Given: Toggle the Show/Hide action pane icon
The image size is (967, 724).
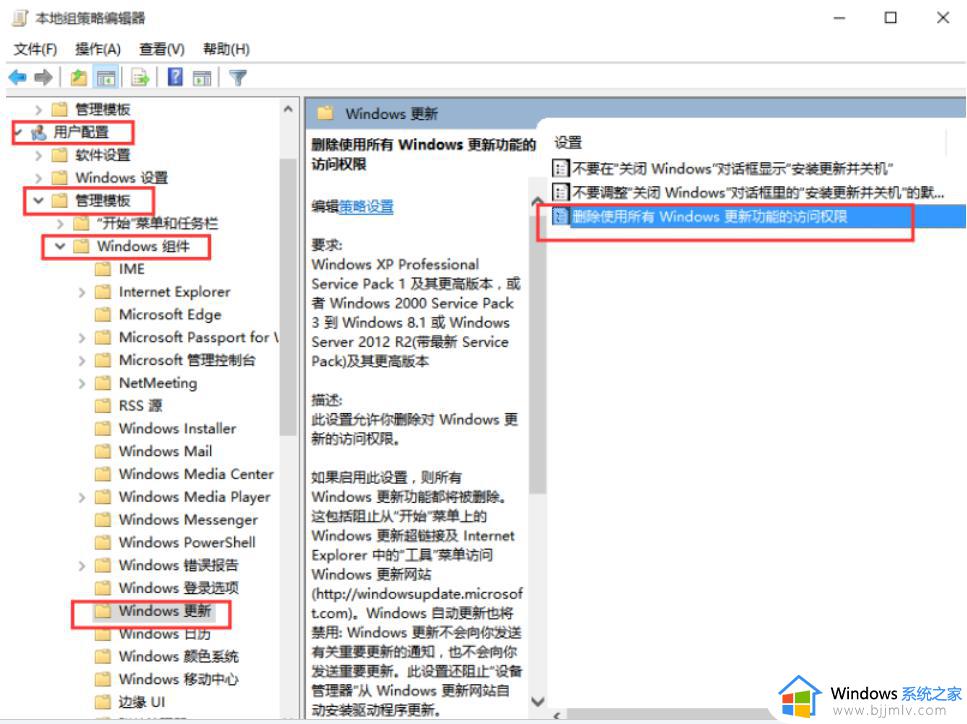Looking at the screenshot, I should tap(202, 78).
